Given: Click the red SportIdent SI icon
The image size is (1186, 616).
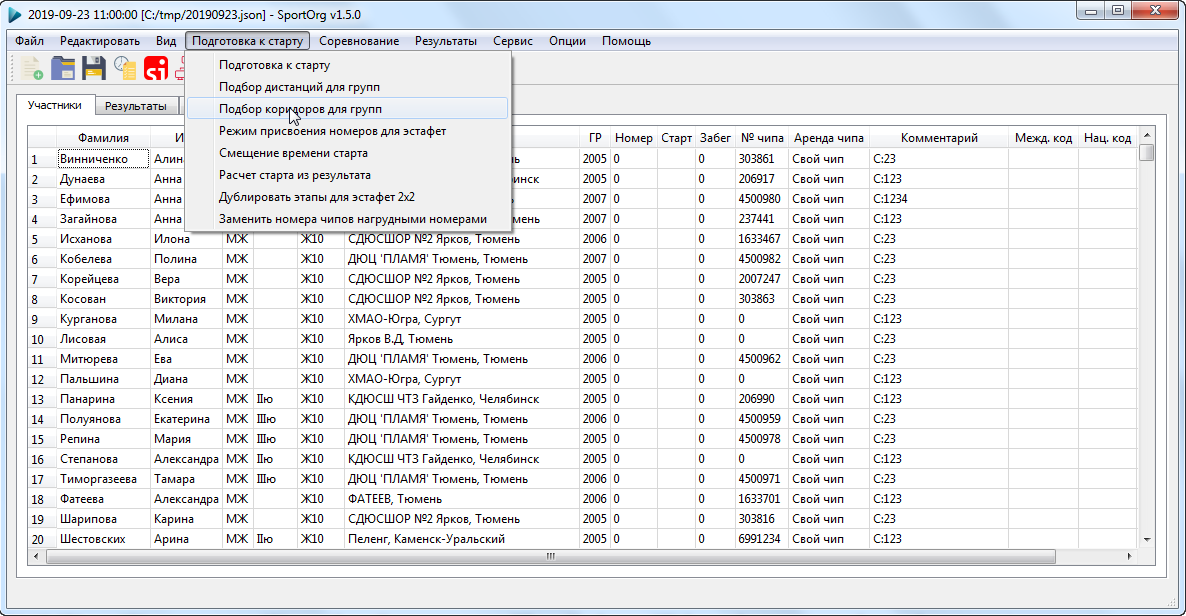Looking at the screenshot, I should (x=156, y=68).
